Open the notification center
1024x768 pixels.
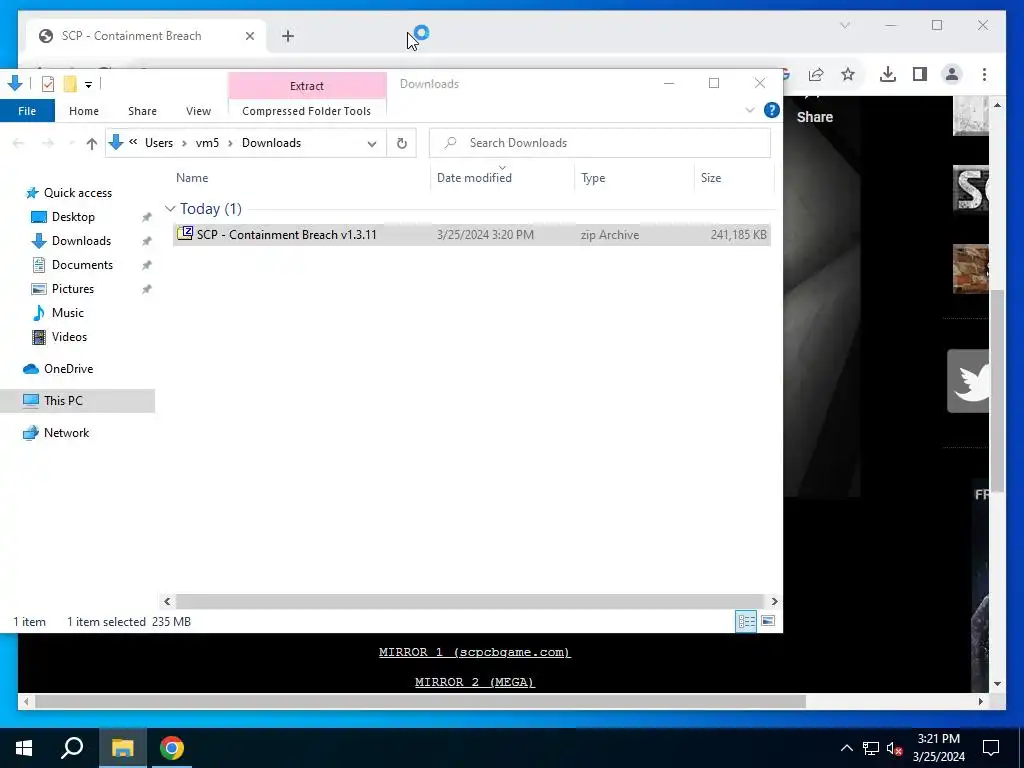[x=991, y=748]
